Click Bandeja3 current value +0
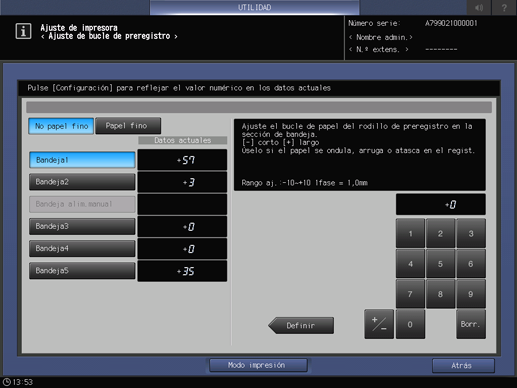 (182, 226)
